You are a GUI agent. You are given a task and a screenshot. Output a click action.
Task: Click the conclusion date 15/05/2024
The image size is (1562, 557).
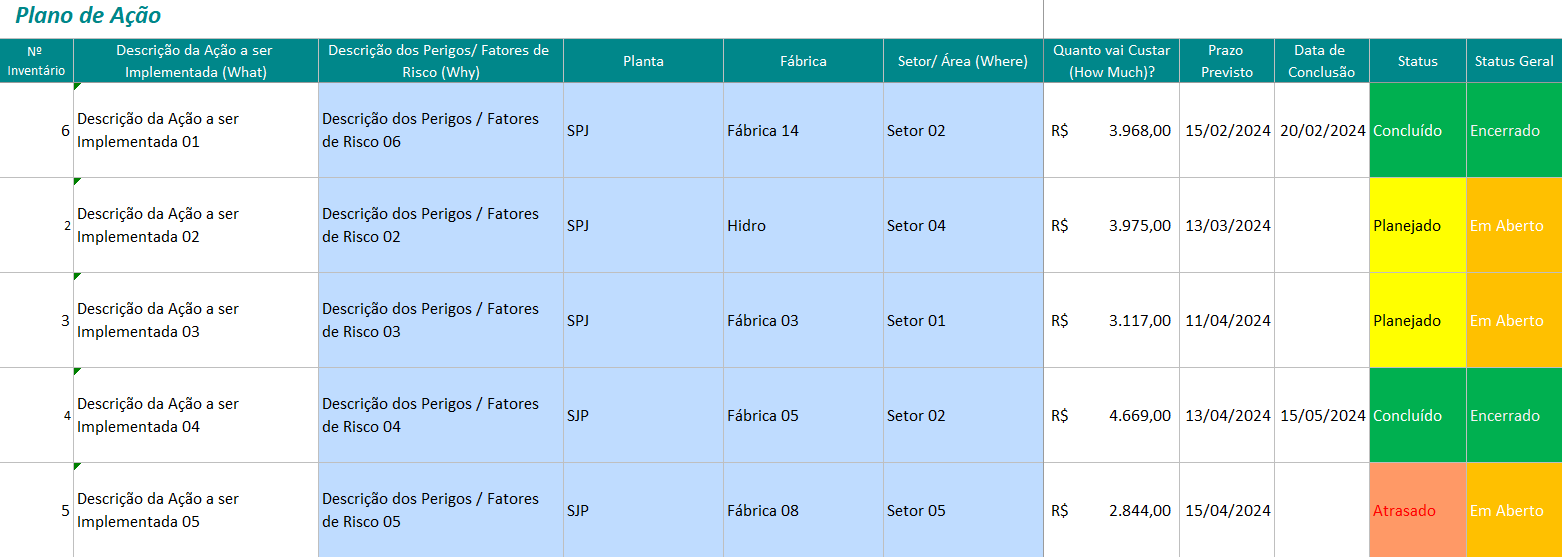1322,416
